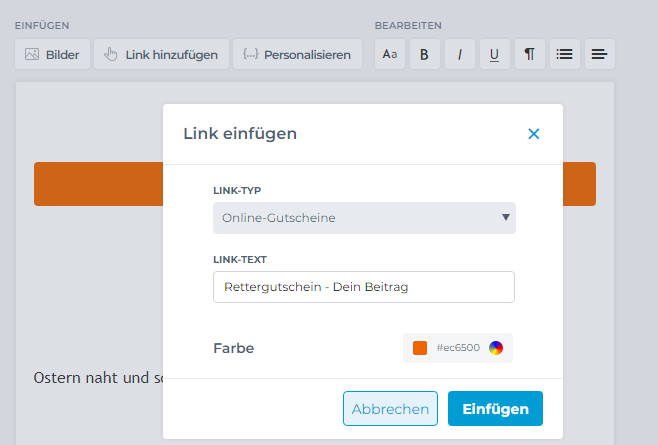658x445 pixels.
Task: Click the Bilder insert button
Action: (x=53, y=54)
